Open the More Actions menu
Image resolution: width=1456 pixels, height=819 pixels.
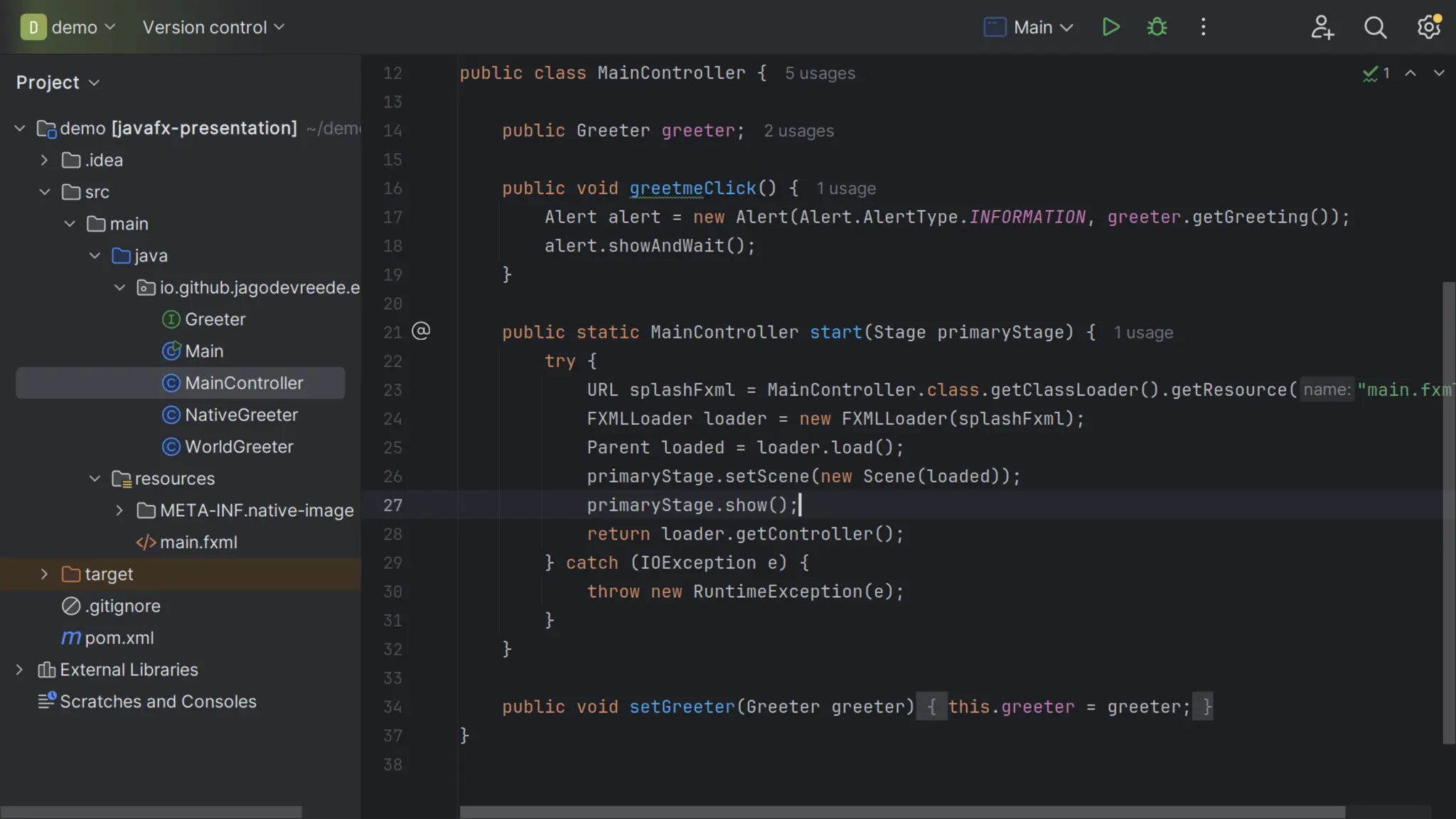(1203, 27)
